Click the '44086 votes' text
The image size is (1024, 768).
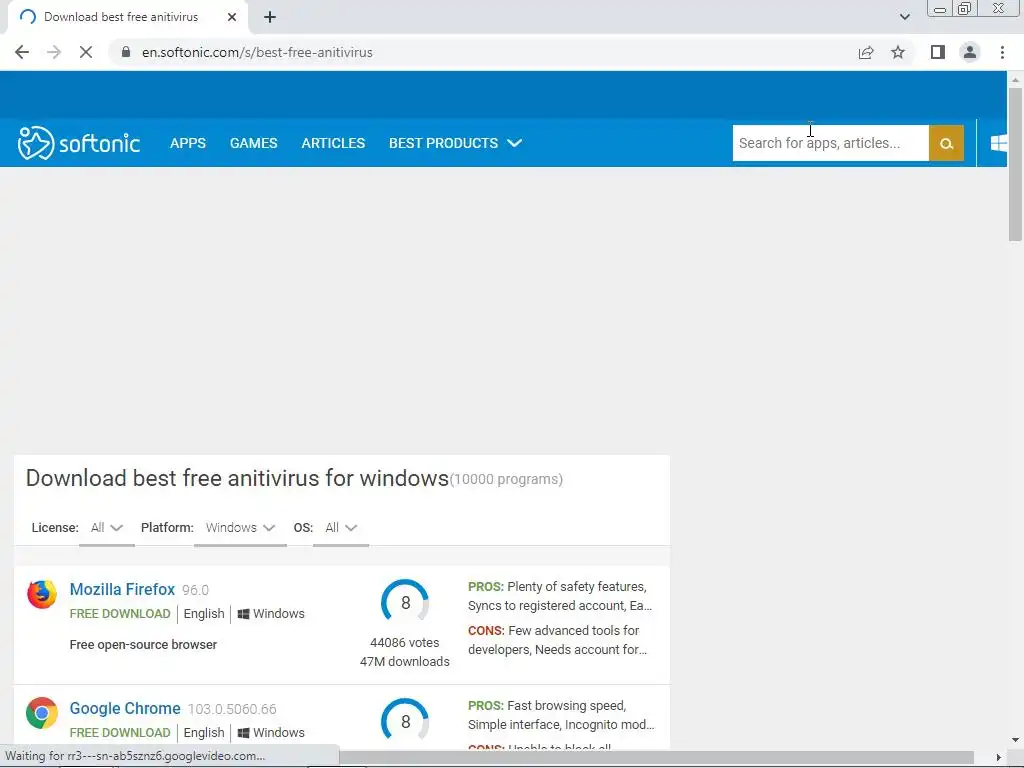coord(405,643)
